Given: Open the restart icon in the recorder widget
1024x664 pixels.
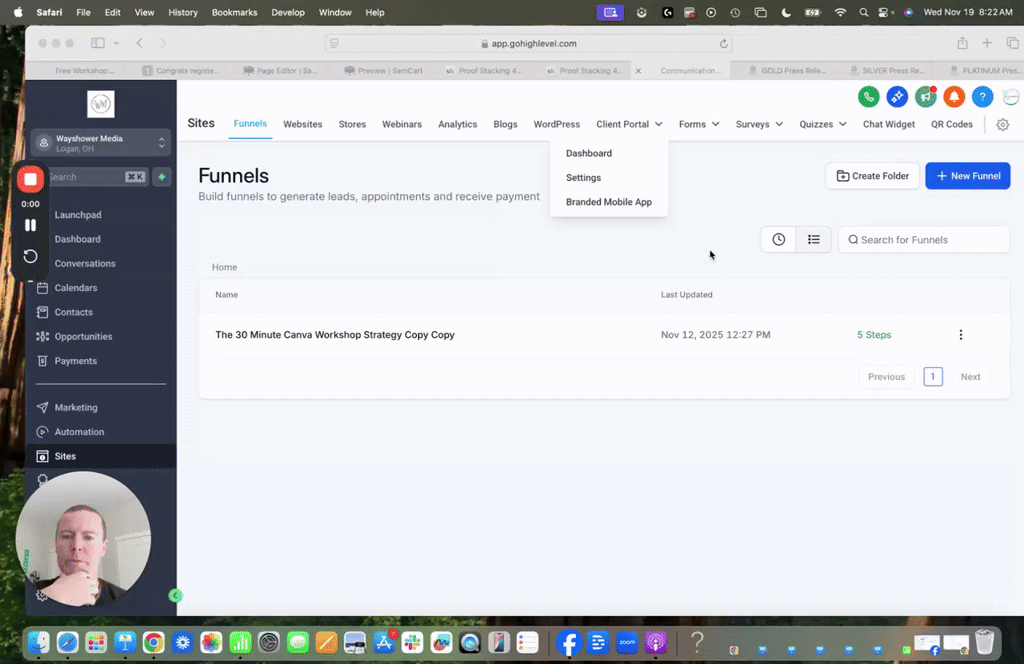Looking at the screenshot, I should point(30,256).
